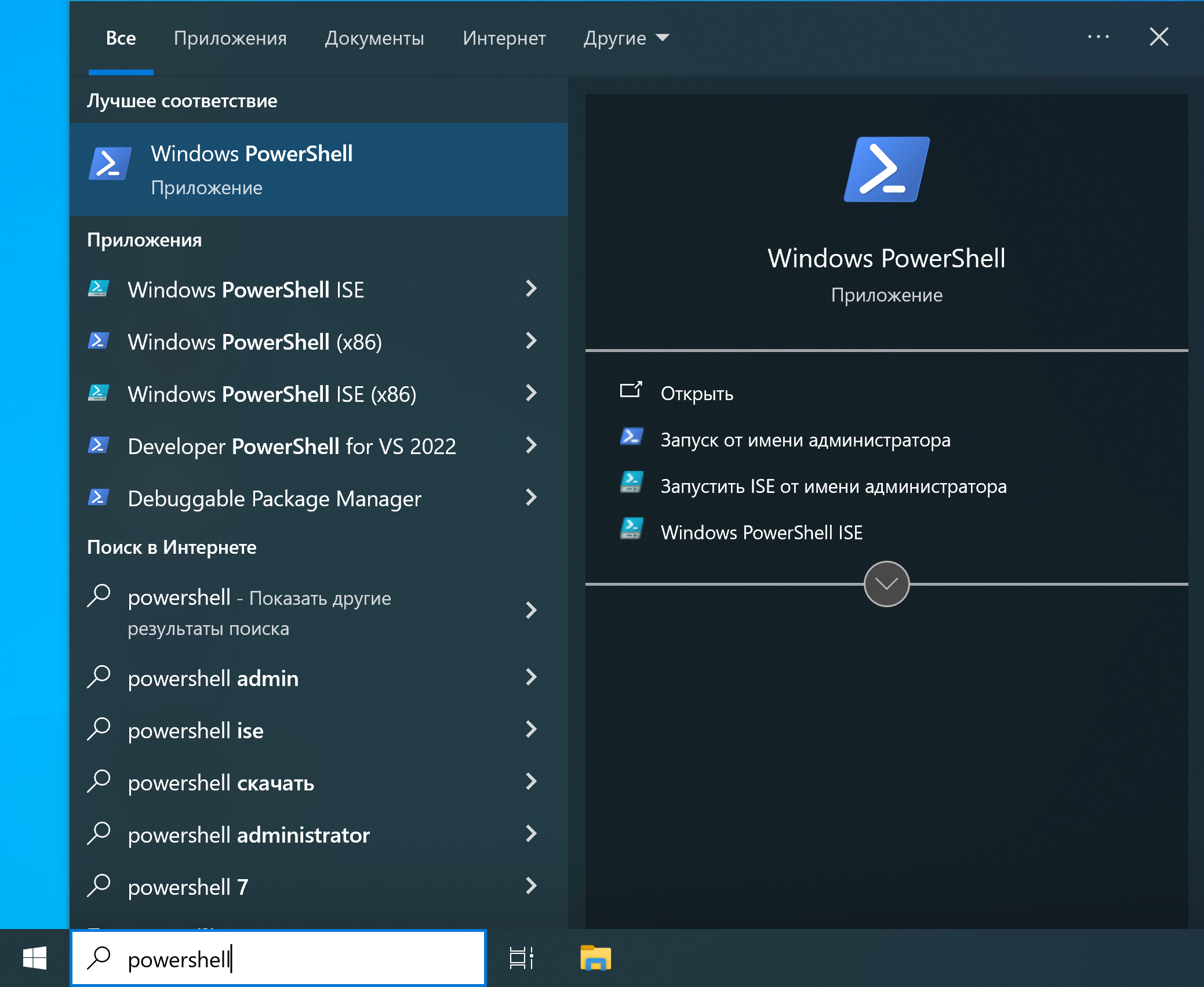Viewport: 1204px width, 987px height.
Task: Select the 'powershell скачать' web suggestion
Action: [x=221, y=783]
